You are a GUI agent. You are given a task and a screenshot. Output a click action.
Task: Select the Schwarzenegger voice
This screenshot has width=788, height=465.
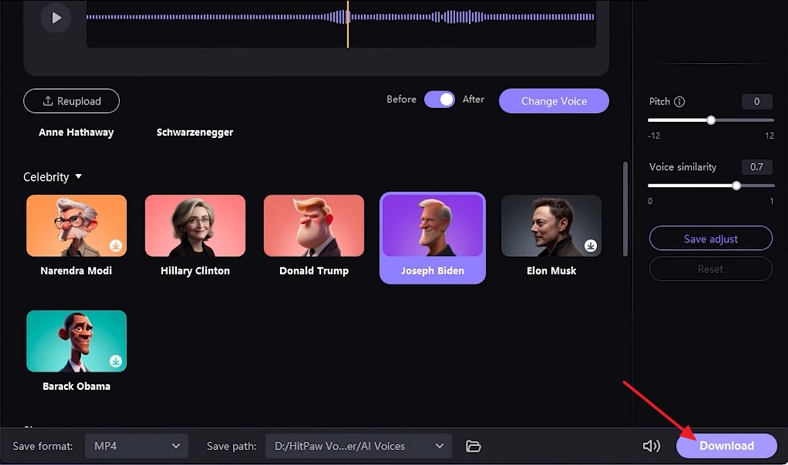point(194,132)
